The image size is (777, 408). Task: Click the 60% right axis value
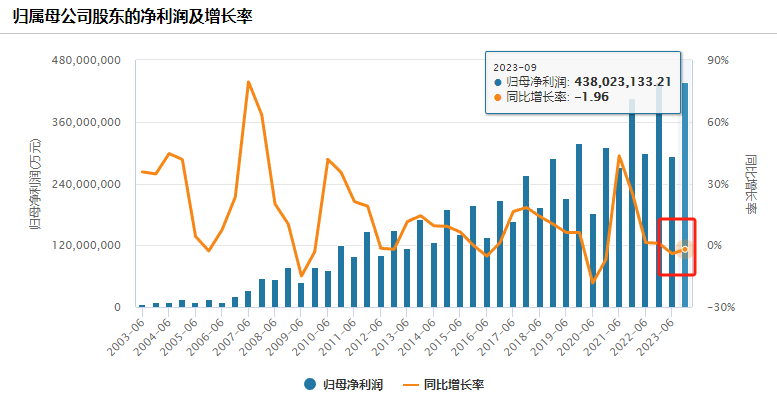tap(718, 122)
